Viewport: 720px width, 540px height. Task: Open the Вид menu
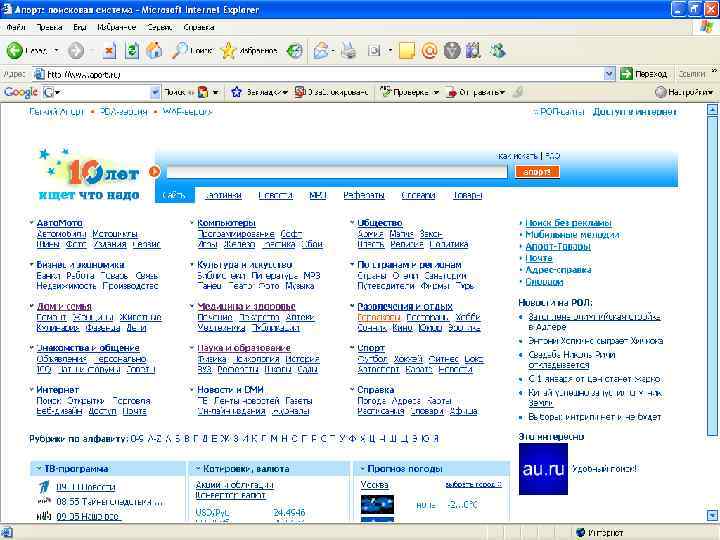click(79, 27)
